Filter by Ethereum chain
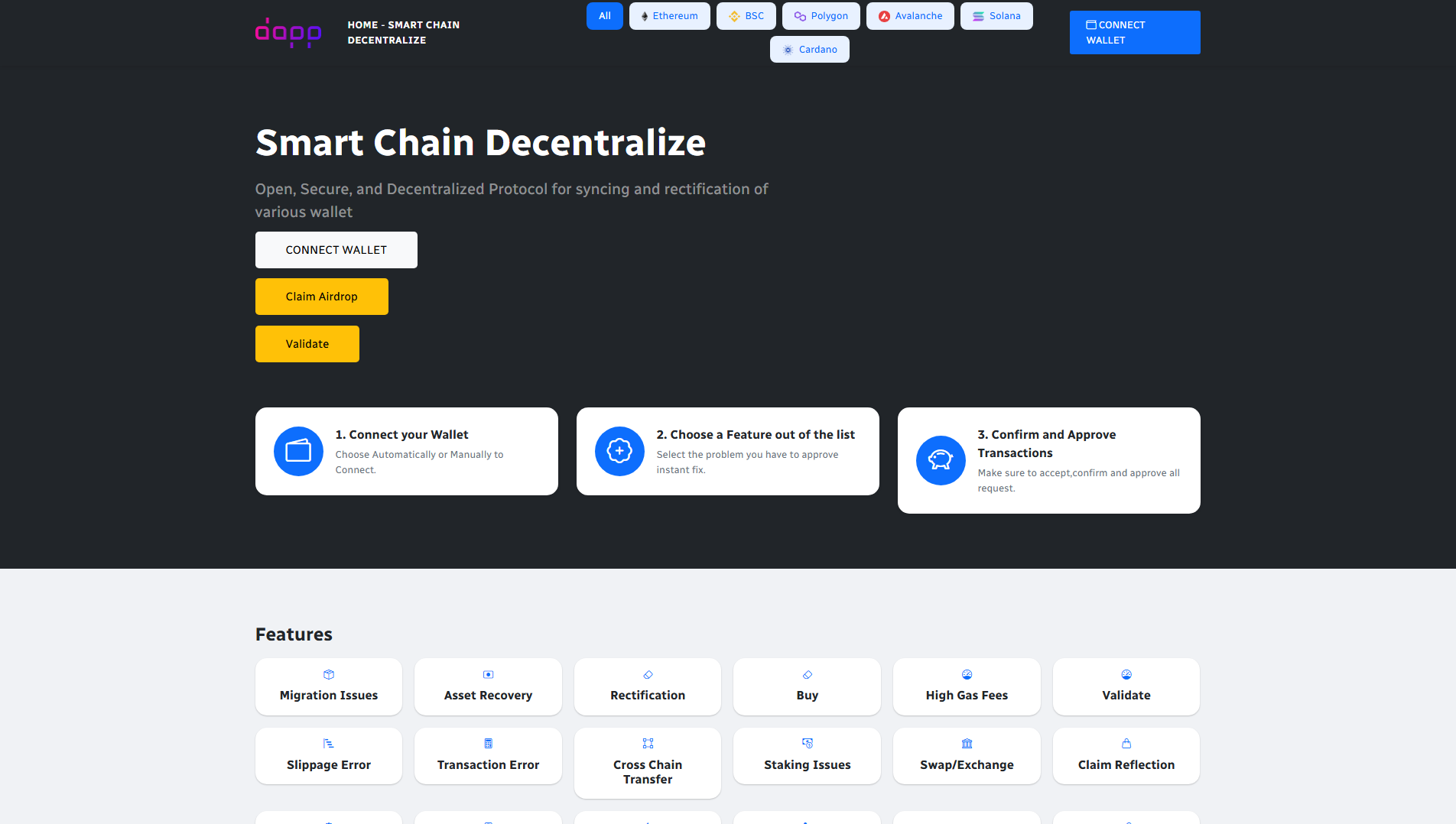This screenshot has width=1456, height=824. (669, 16)
